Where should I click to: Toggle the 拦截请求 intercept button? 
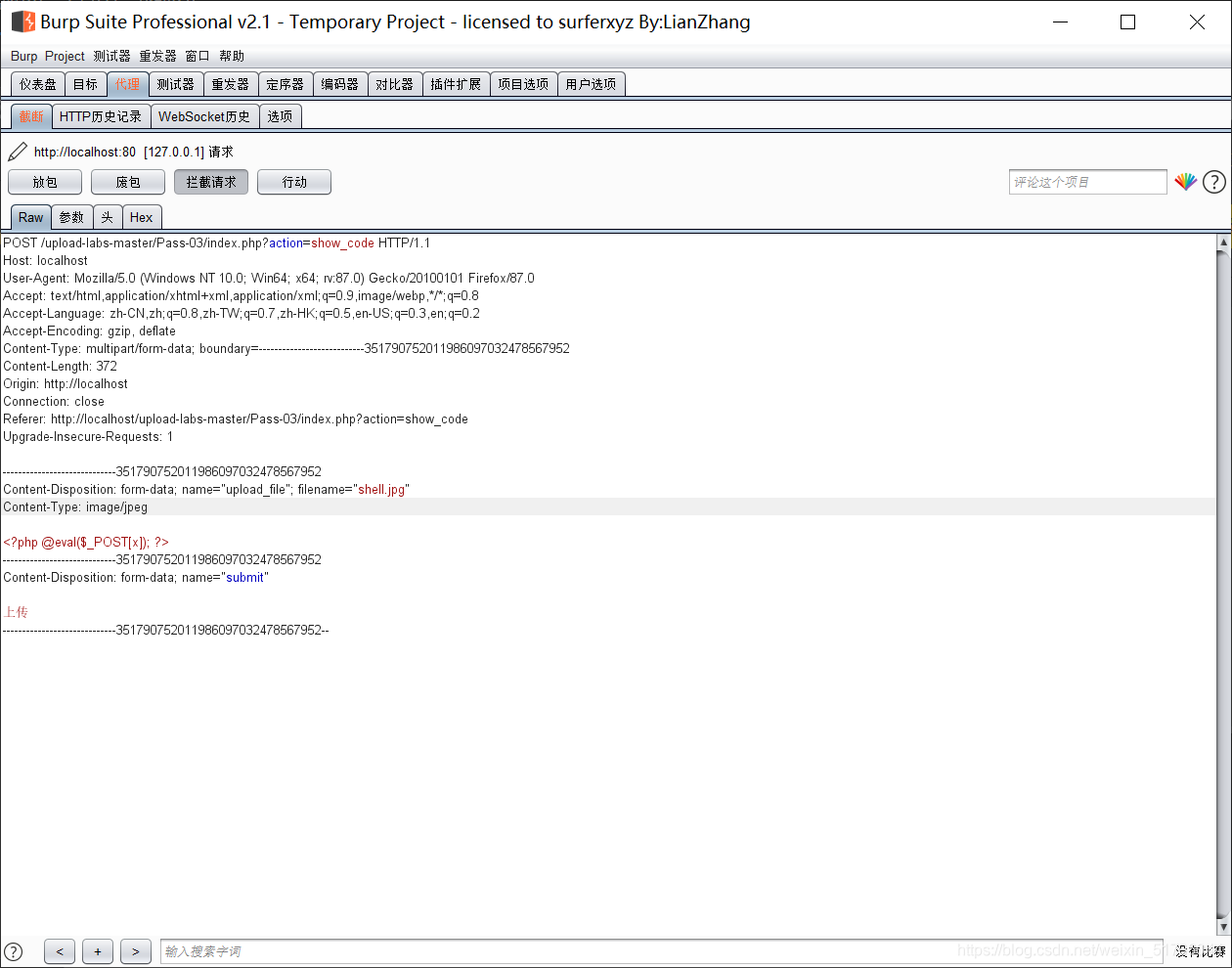211,182
